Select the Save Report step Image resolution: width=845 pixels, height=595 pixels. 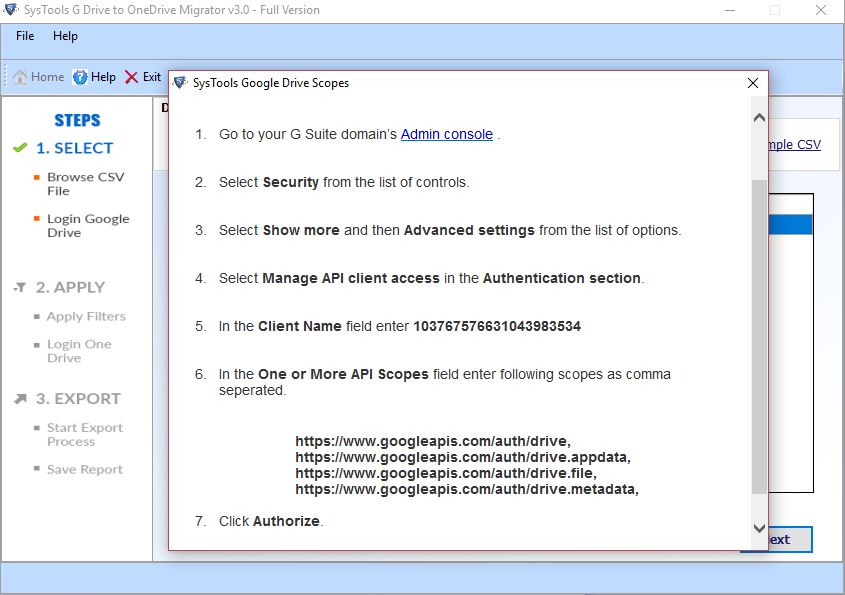coord(85,469)
